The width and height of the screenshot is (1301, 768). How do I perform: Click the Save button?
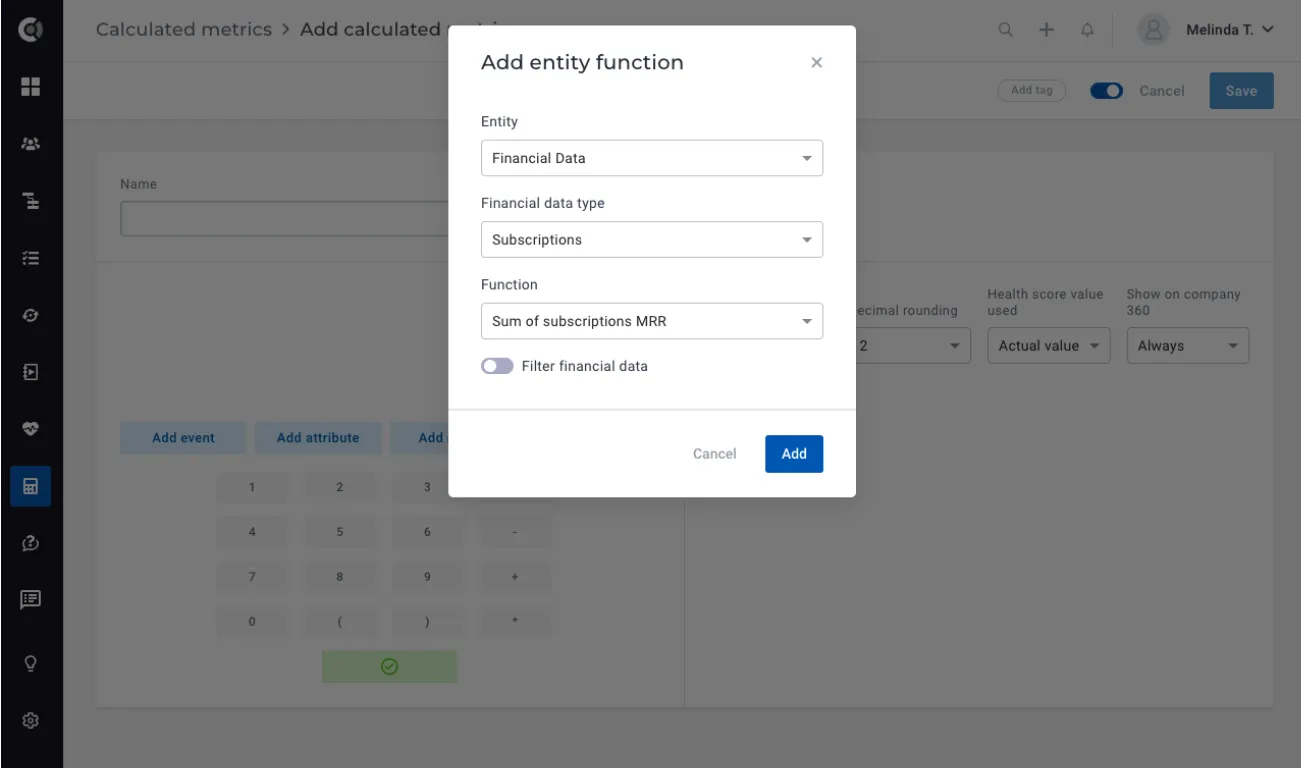click(1241, 91)
